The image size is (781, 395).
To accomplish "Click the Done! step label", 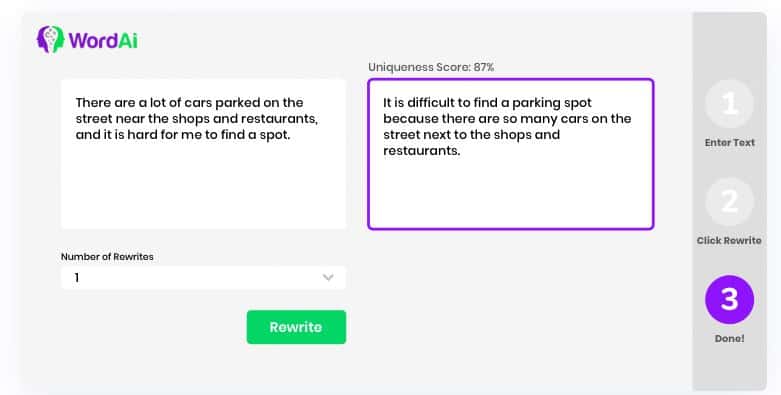I will pyautogui.click(x=729, y=339).
